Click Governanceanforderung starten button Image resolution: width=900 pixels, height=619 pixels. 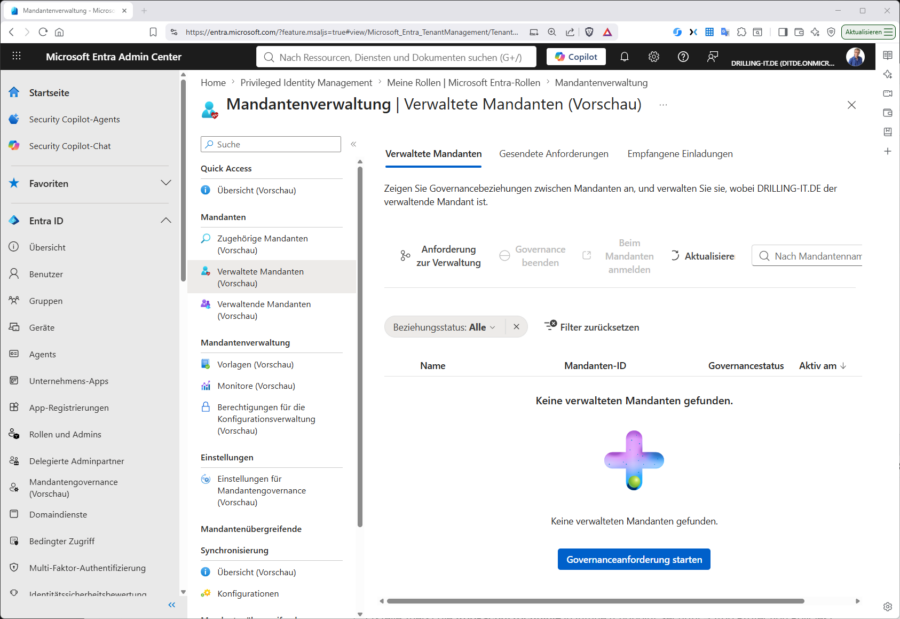pyautogui.click(x=634, y=559)
